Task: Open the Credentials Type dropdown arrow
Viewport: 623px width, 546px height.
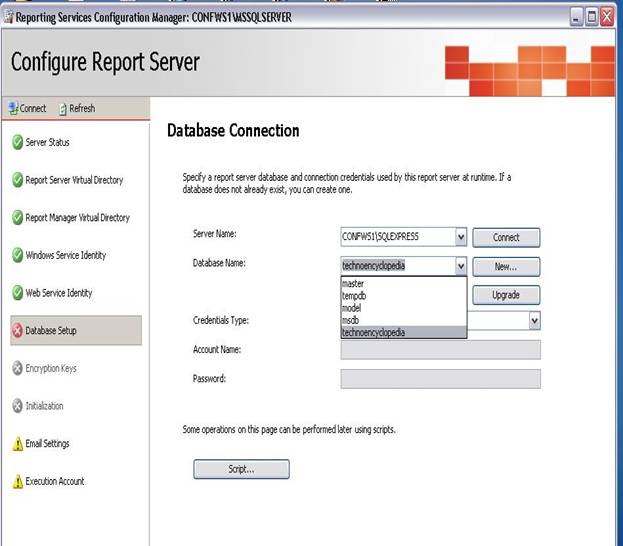Action: [534, 320]
